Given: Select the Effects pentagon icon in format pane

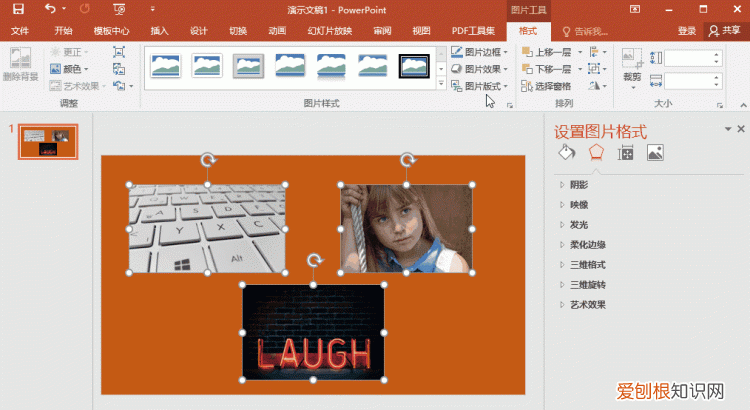Looking at the screenshot, I should click(596, 153).
